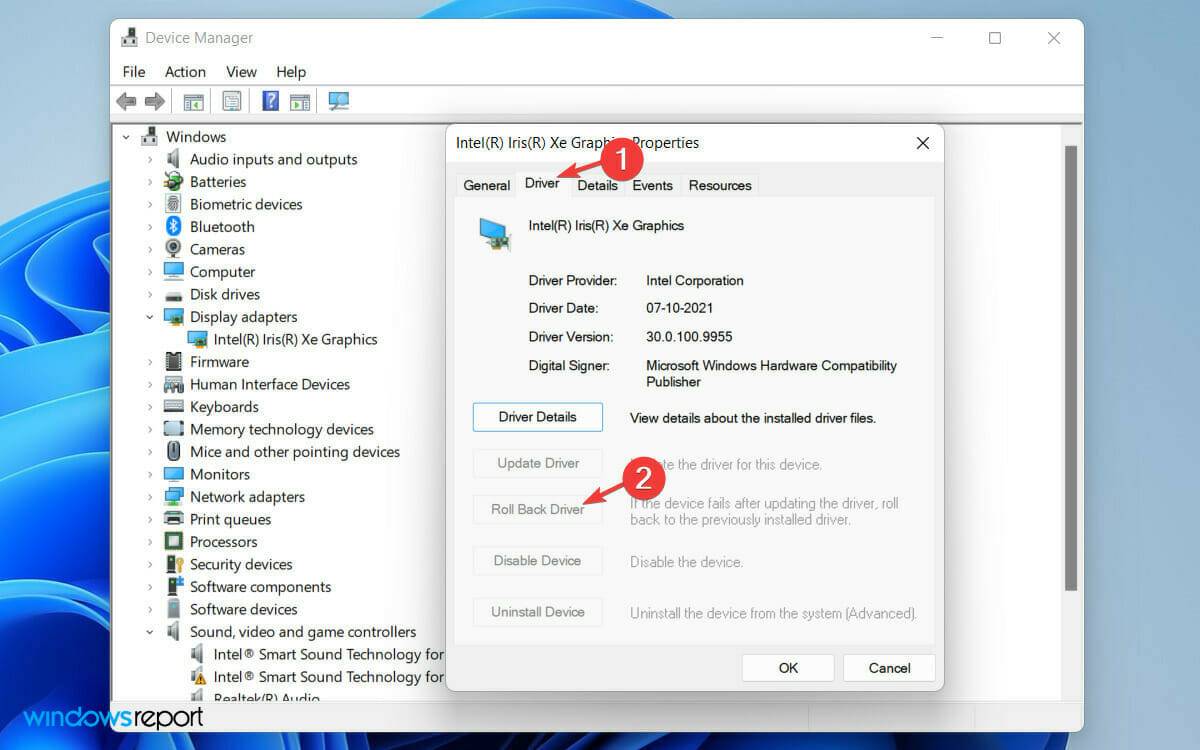The height and width of the screenshot is (750, 1200).
Task: Click the OK button
Action: point(787,667)
